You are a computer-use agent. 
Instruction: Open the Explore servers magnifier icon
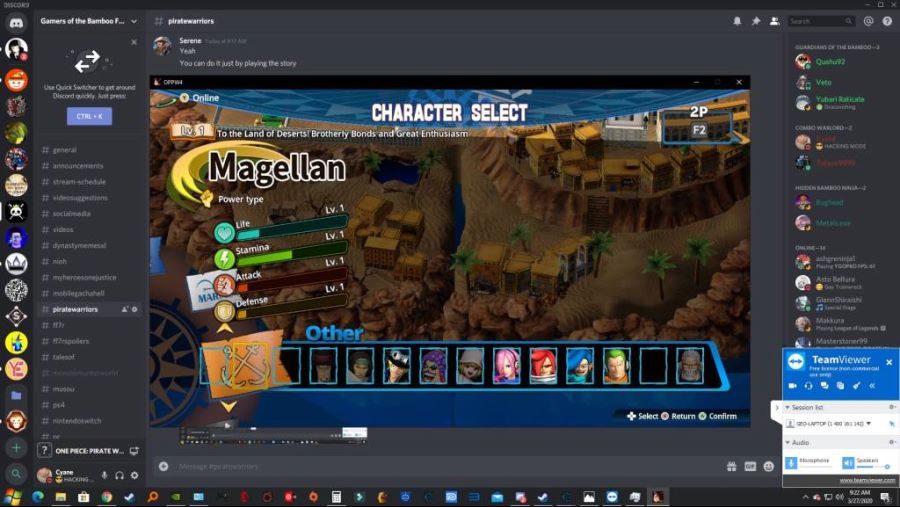pyautogui.click(x=16, y=474)
